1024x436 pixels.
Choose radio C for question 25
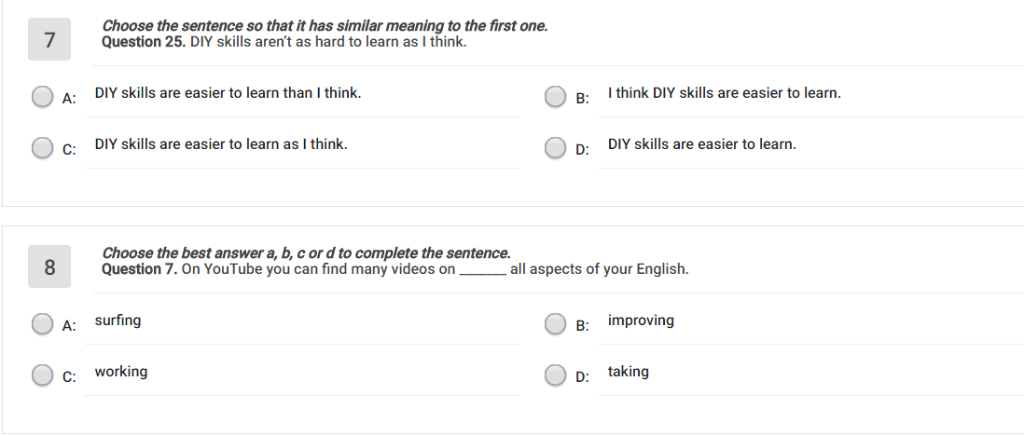[x=42, y=148]
